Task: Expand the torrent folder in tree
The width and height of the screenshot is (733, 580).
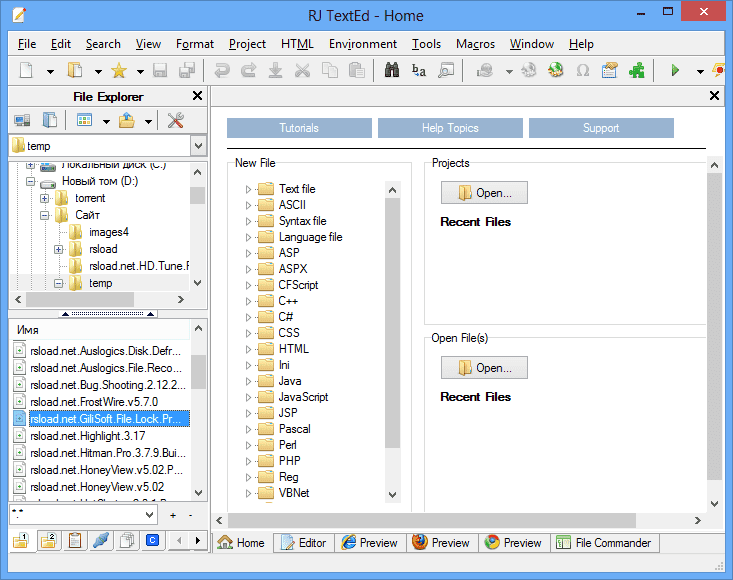Action: click(x=45, y=198)
